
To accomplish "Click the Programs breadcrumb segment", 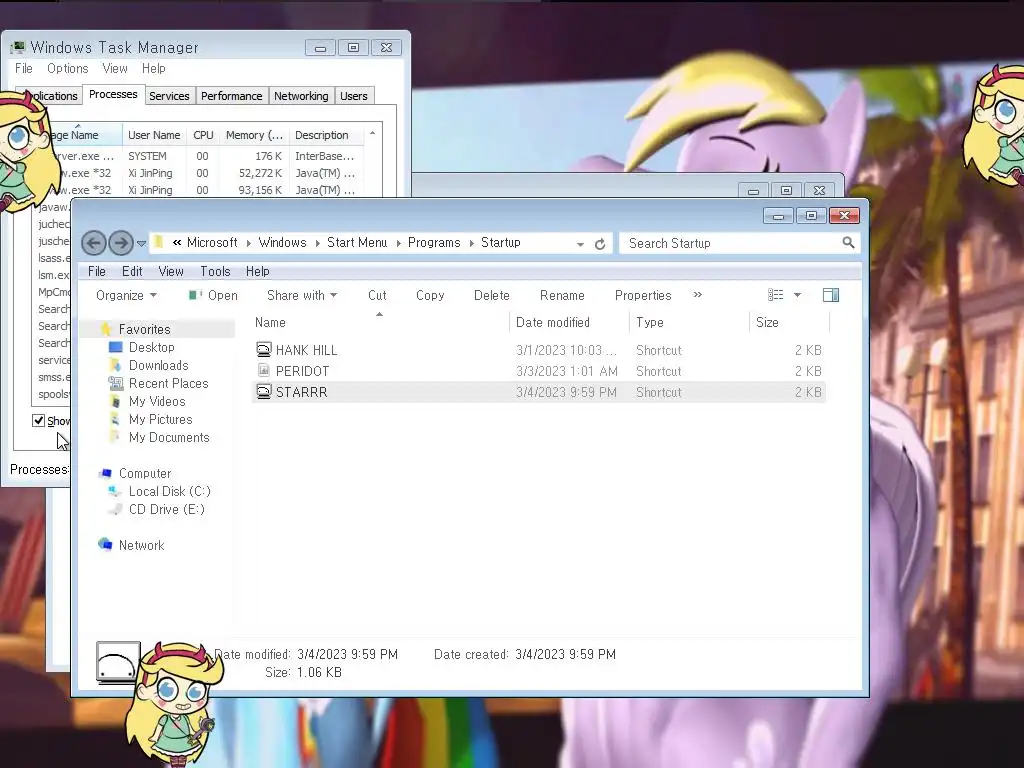I will coord(434,242).
